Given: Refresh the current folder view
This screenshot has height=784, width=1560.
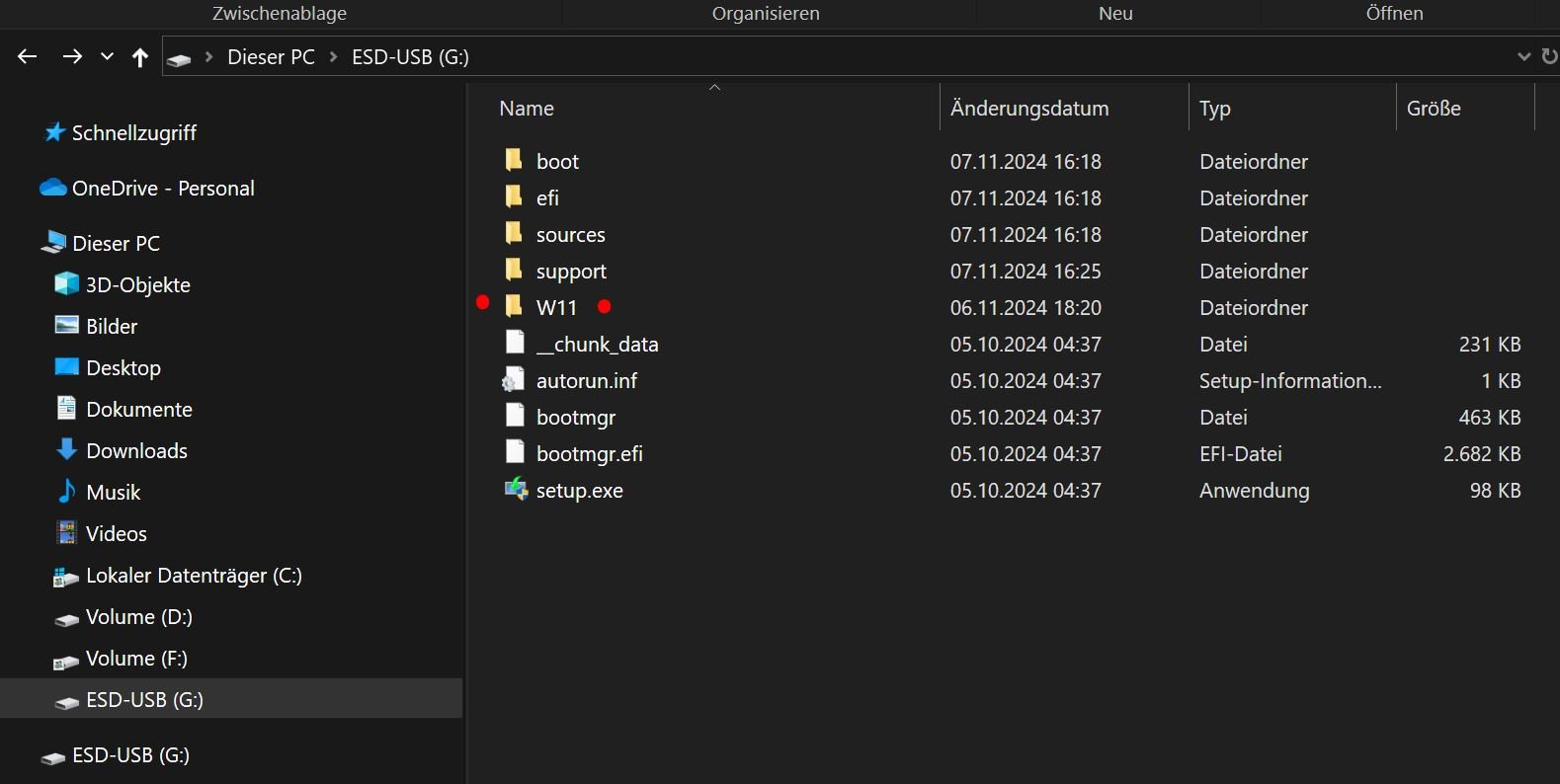Looking at the screenshot, I should click(1549, 56).
